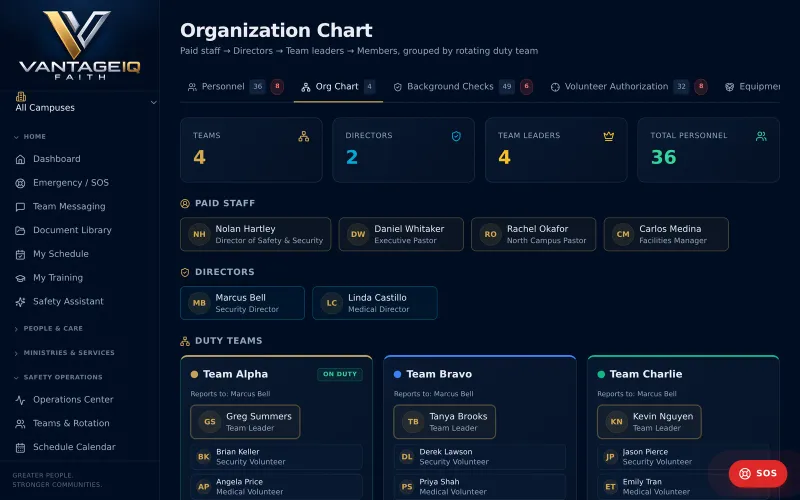Collapse the HOME sidebar section
The image size is (800, 500).
pos(31,137)
